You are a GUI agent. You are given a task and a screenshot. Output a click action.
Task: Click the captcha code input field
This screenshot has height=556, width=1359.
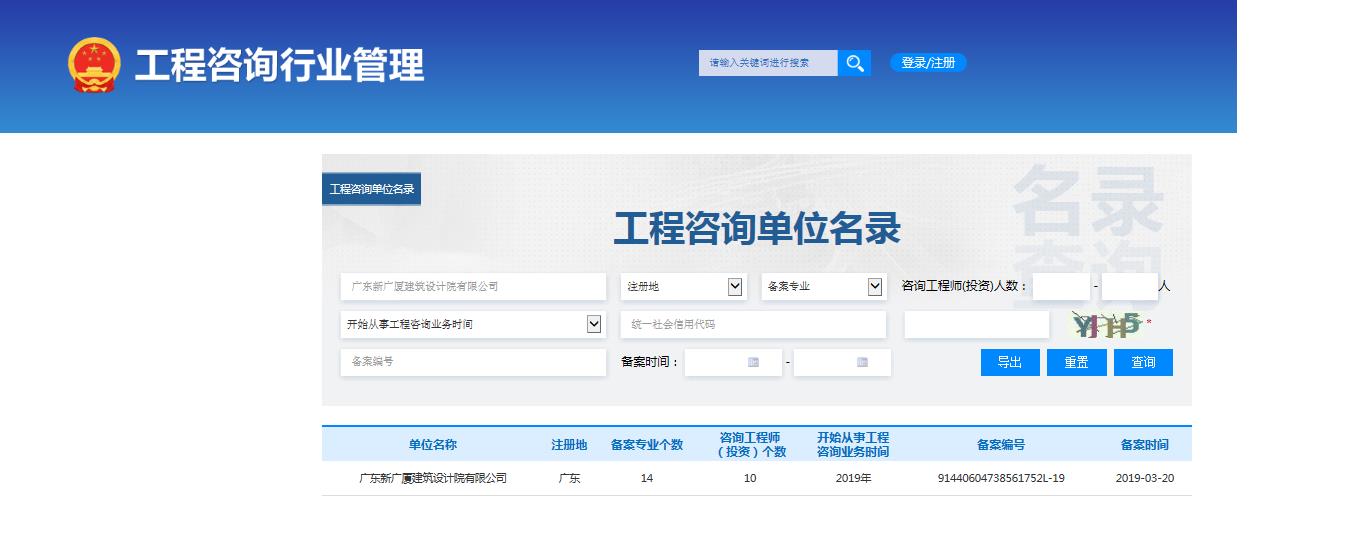tap(977, 324)
